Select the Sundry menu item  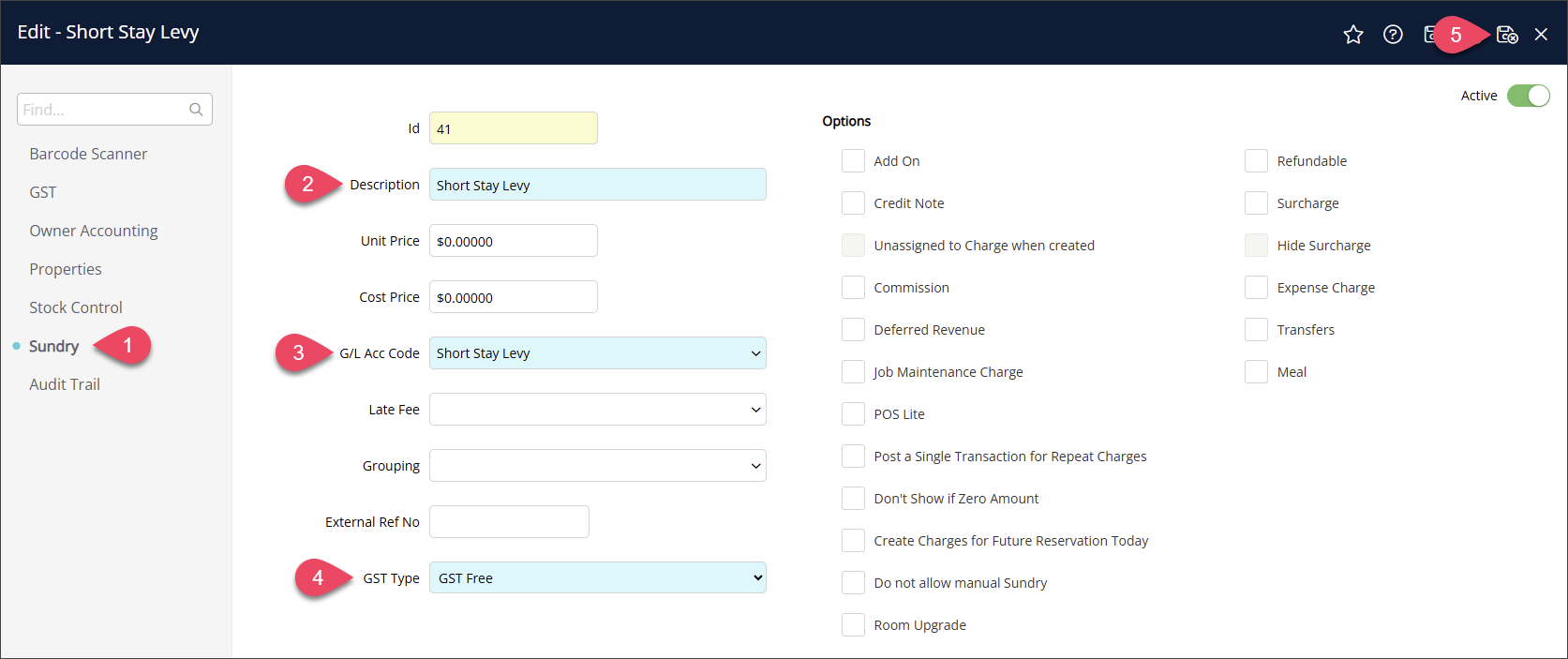pos(53,346)
